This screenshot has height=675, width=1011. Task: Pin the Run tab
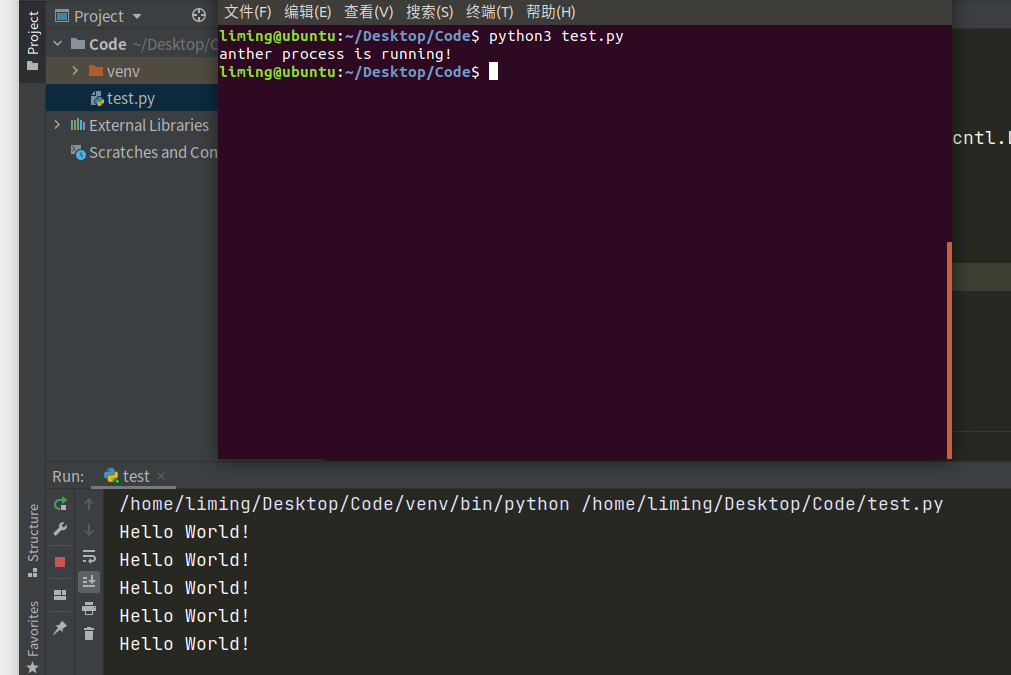[x=59, y=627]
